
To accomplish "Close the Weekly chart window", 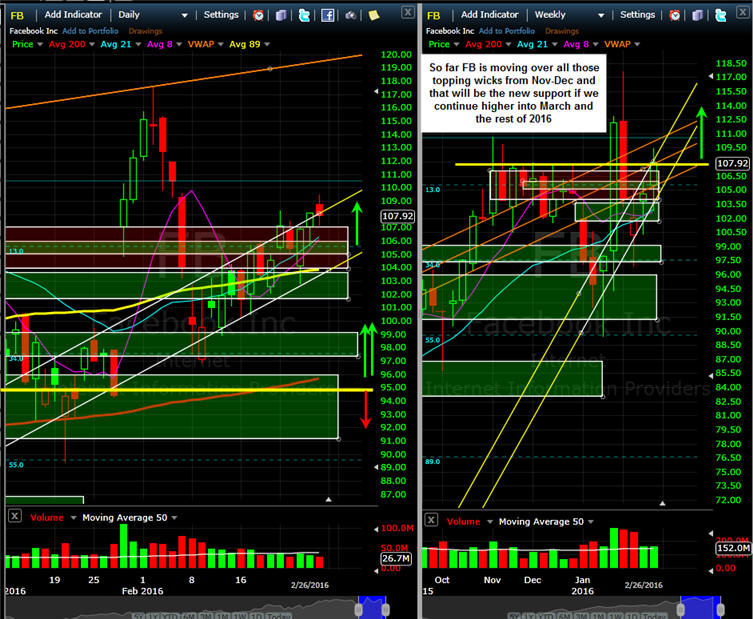I will (x=743, y=12).
